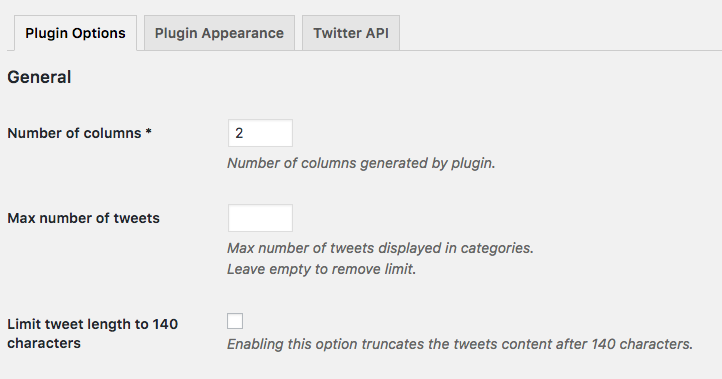Click the word characters in the limit label
This screenshot has width=722, height=379.
44,343
